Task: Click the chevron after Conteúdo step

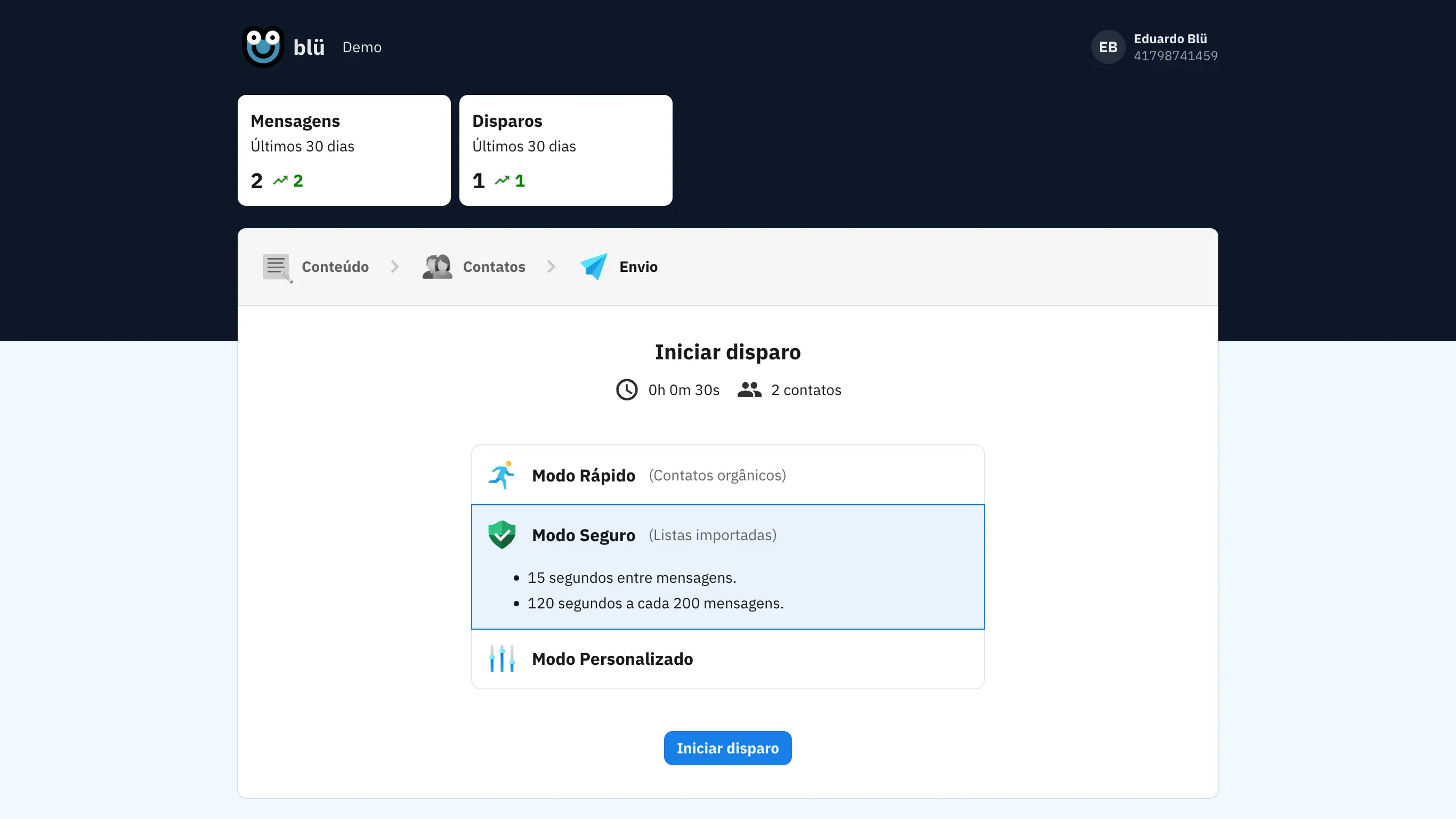Action: click(394, 267)
